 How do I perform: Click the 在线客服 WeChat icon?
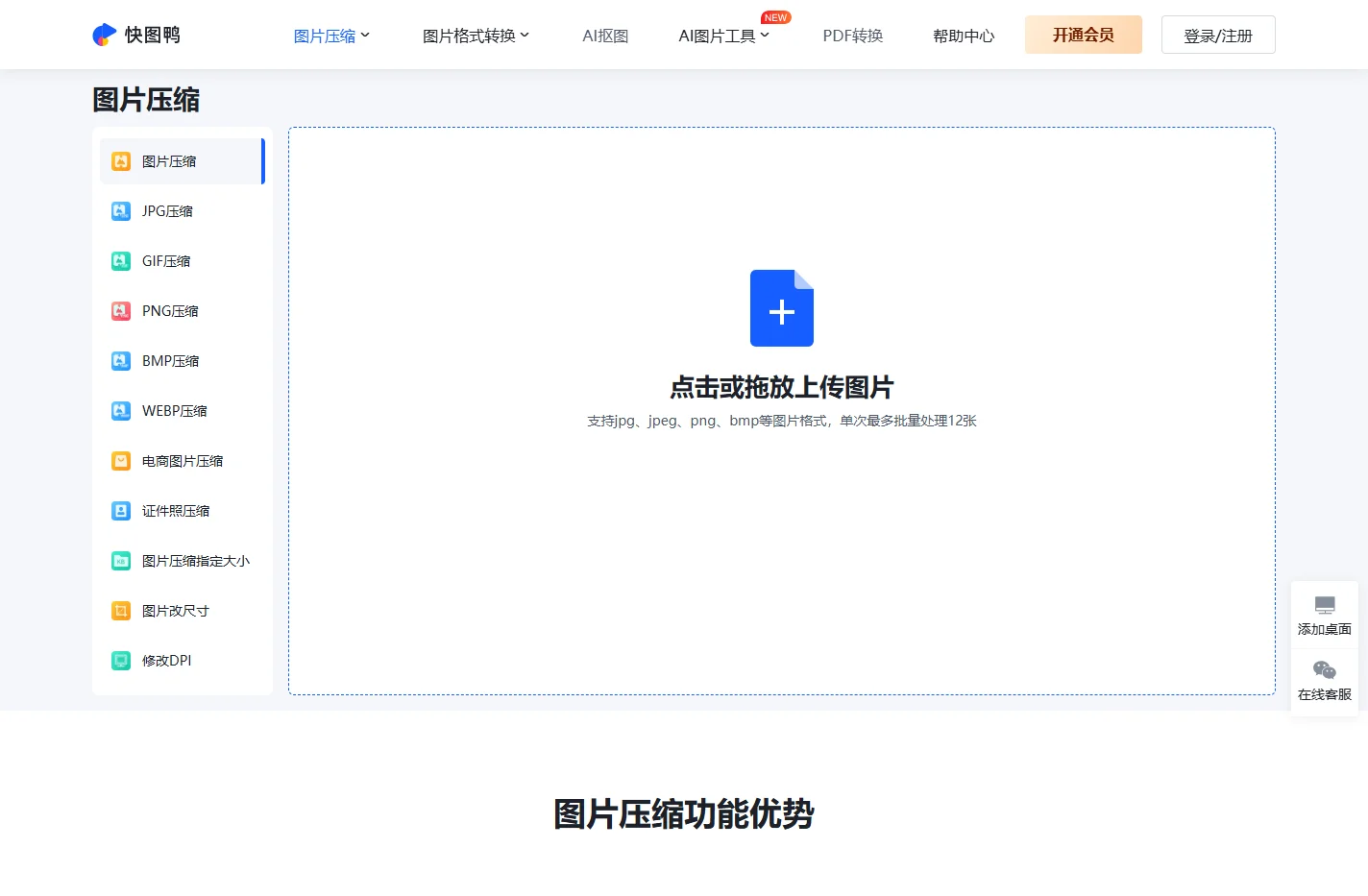1325,670
